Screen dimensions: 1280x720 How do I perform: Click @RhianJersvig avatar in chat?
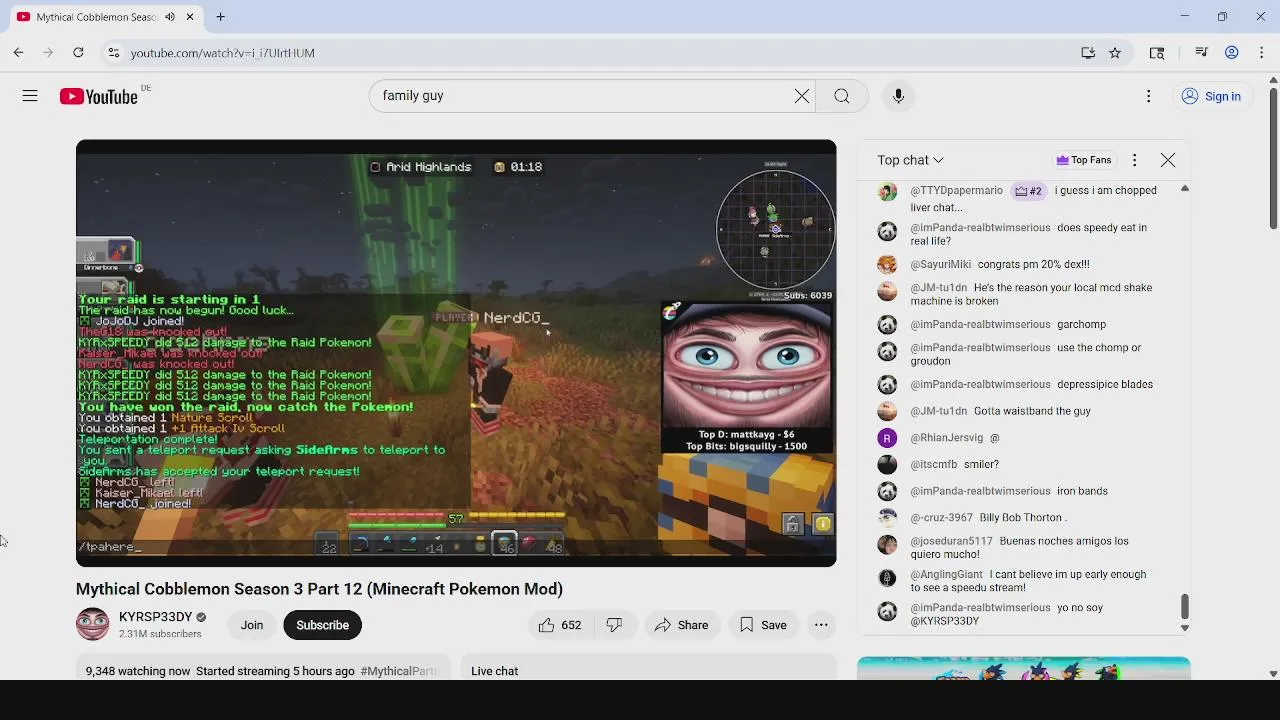[887, 438]
